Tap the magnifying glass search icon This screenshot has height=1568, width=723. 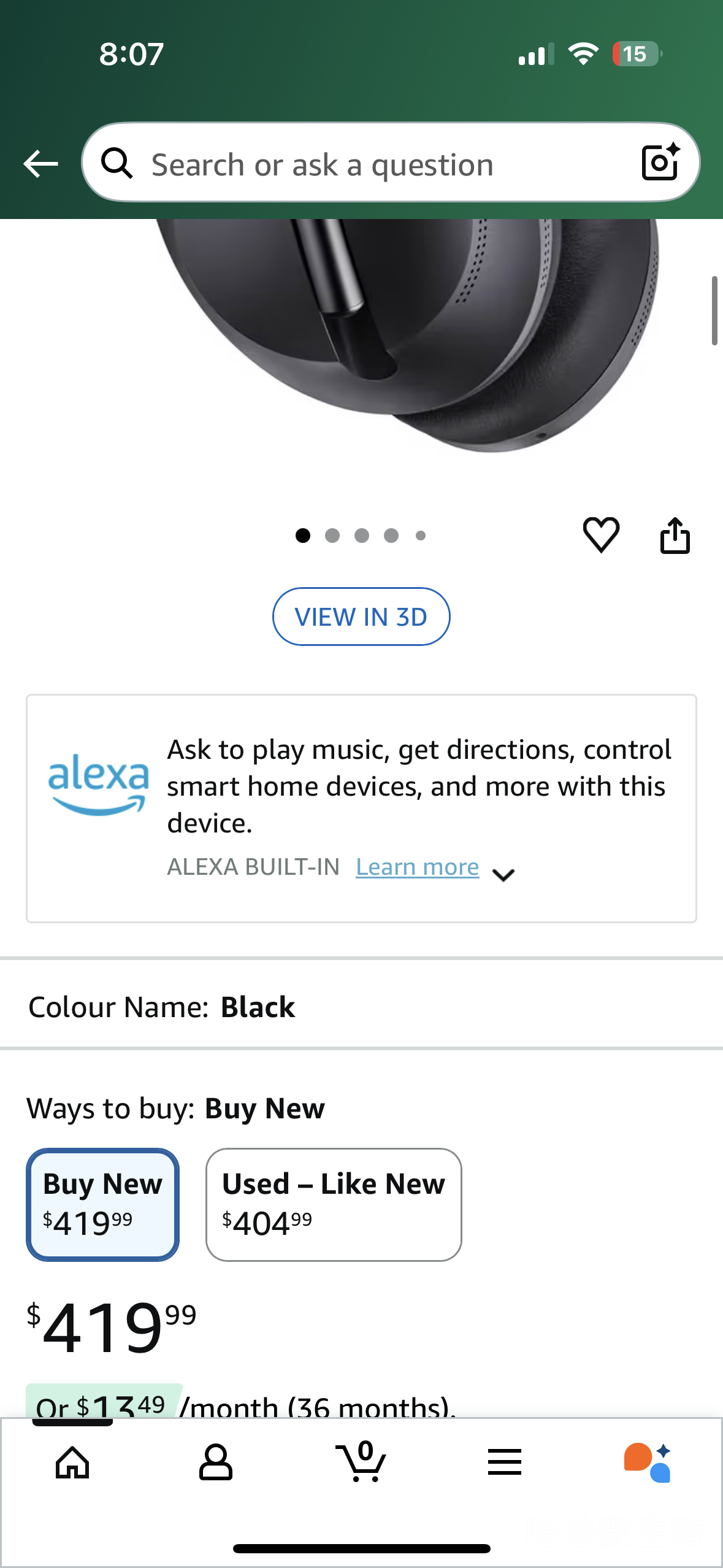117,164
